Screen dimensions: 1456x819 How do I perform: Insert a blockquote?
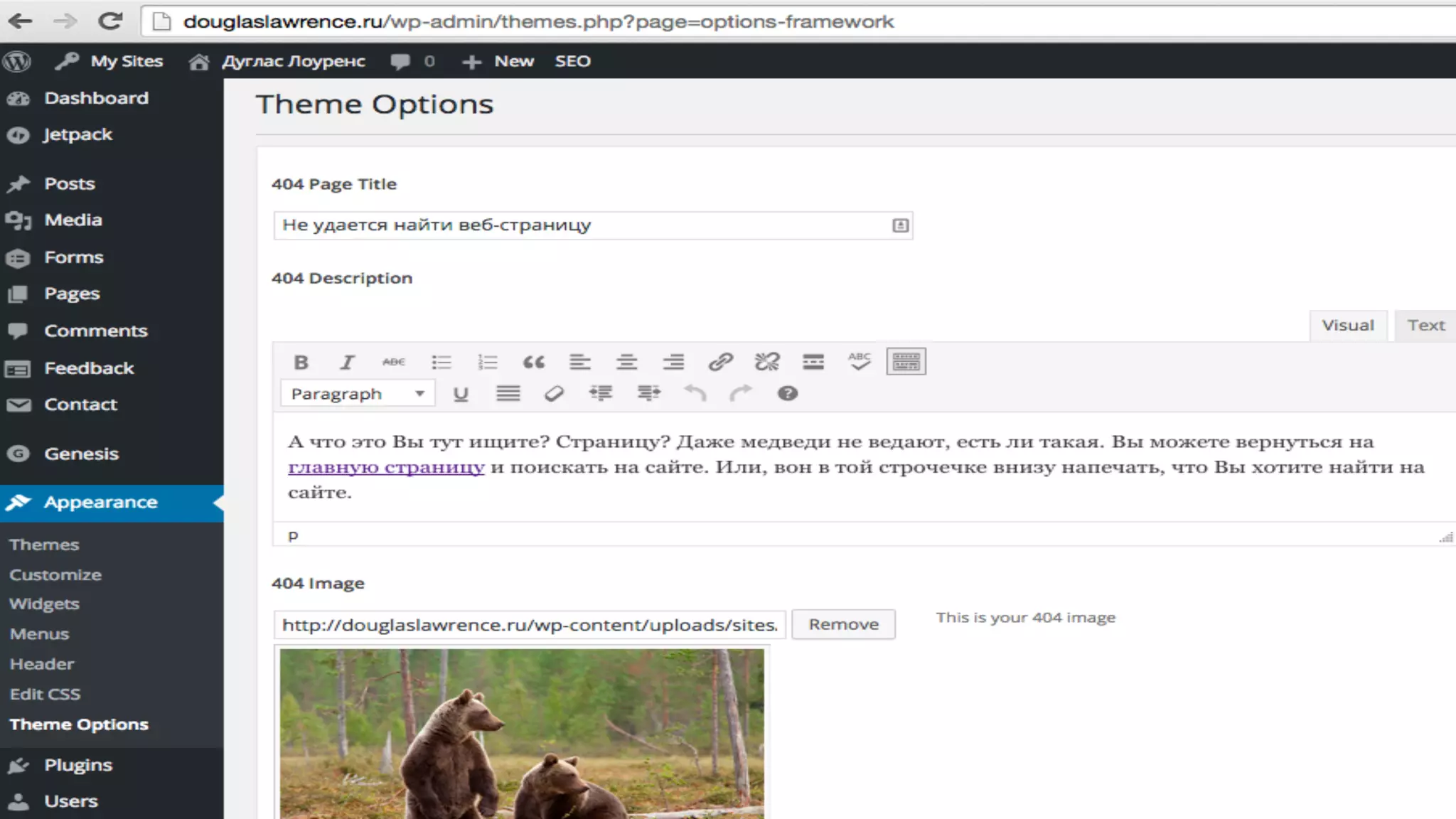(x=533, y=363)
